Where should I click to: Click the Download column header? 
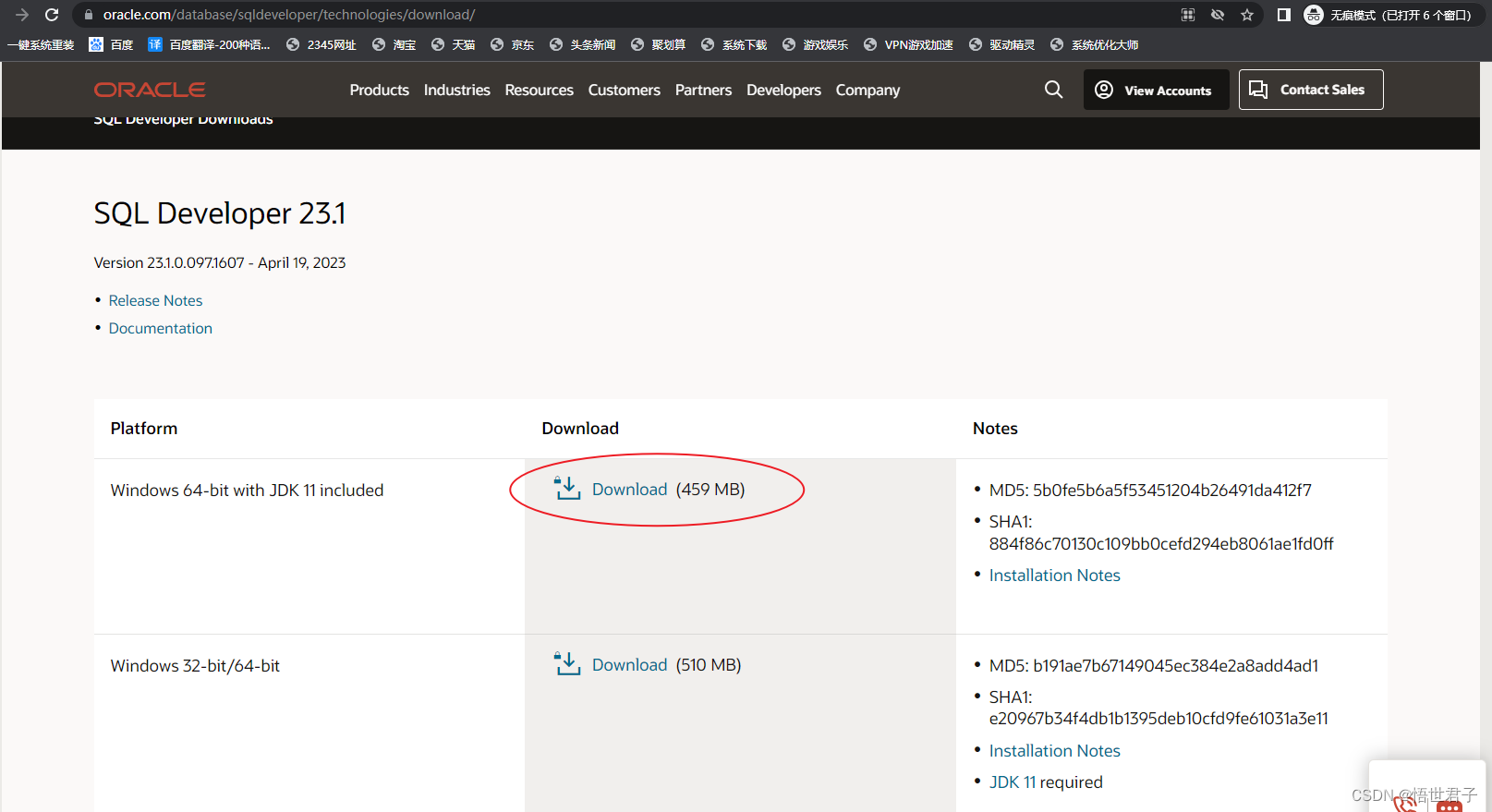(x=580, y=429)
